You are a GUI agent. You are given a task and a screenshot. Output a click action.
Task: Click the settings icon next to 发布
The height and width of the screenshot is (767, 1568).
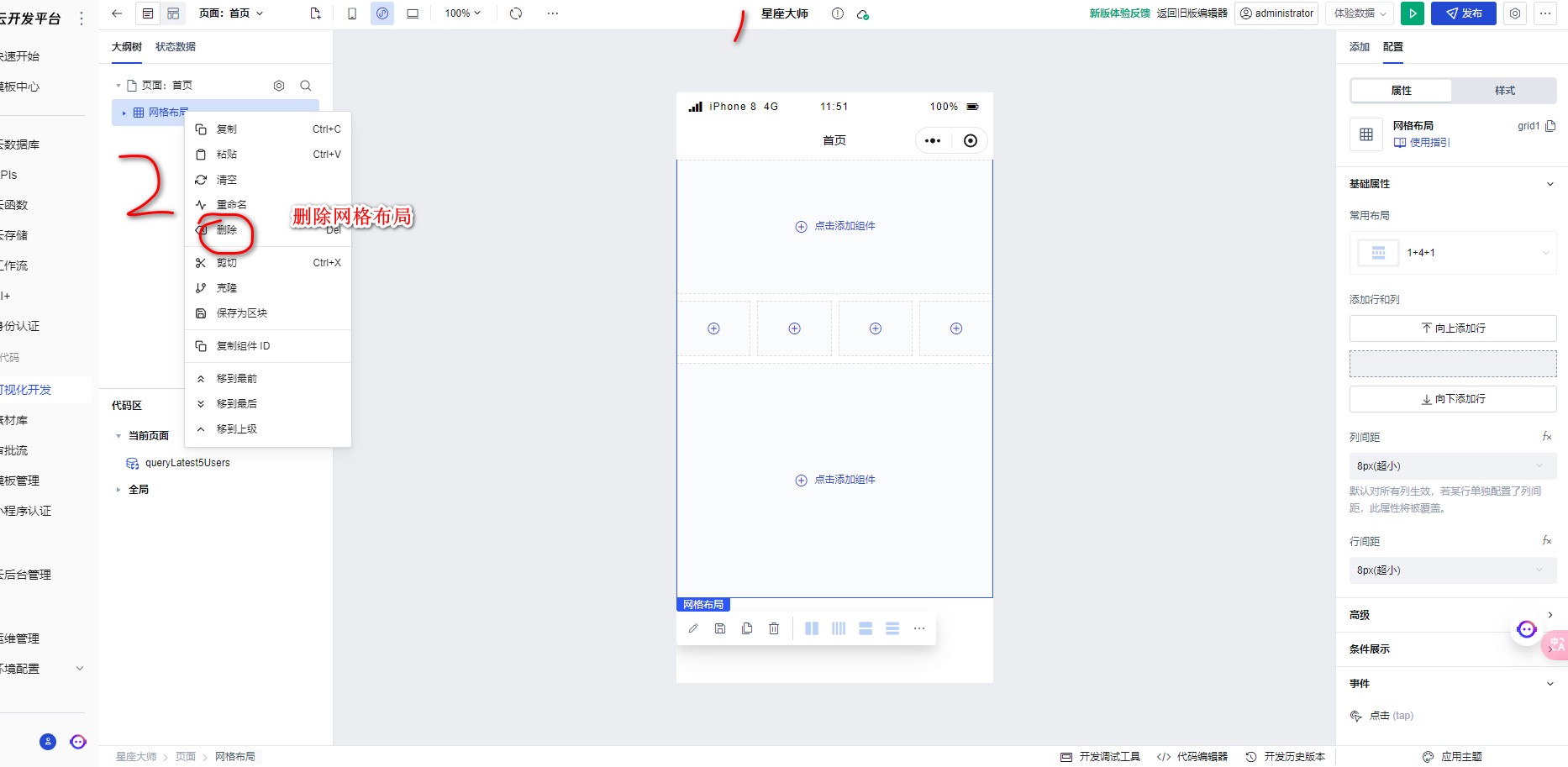tap(1515, 13)
